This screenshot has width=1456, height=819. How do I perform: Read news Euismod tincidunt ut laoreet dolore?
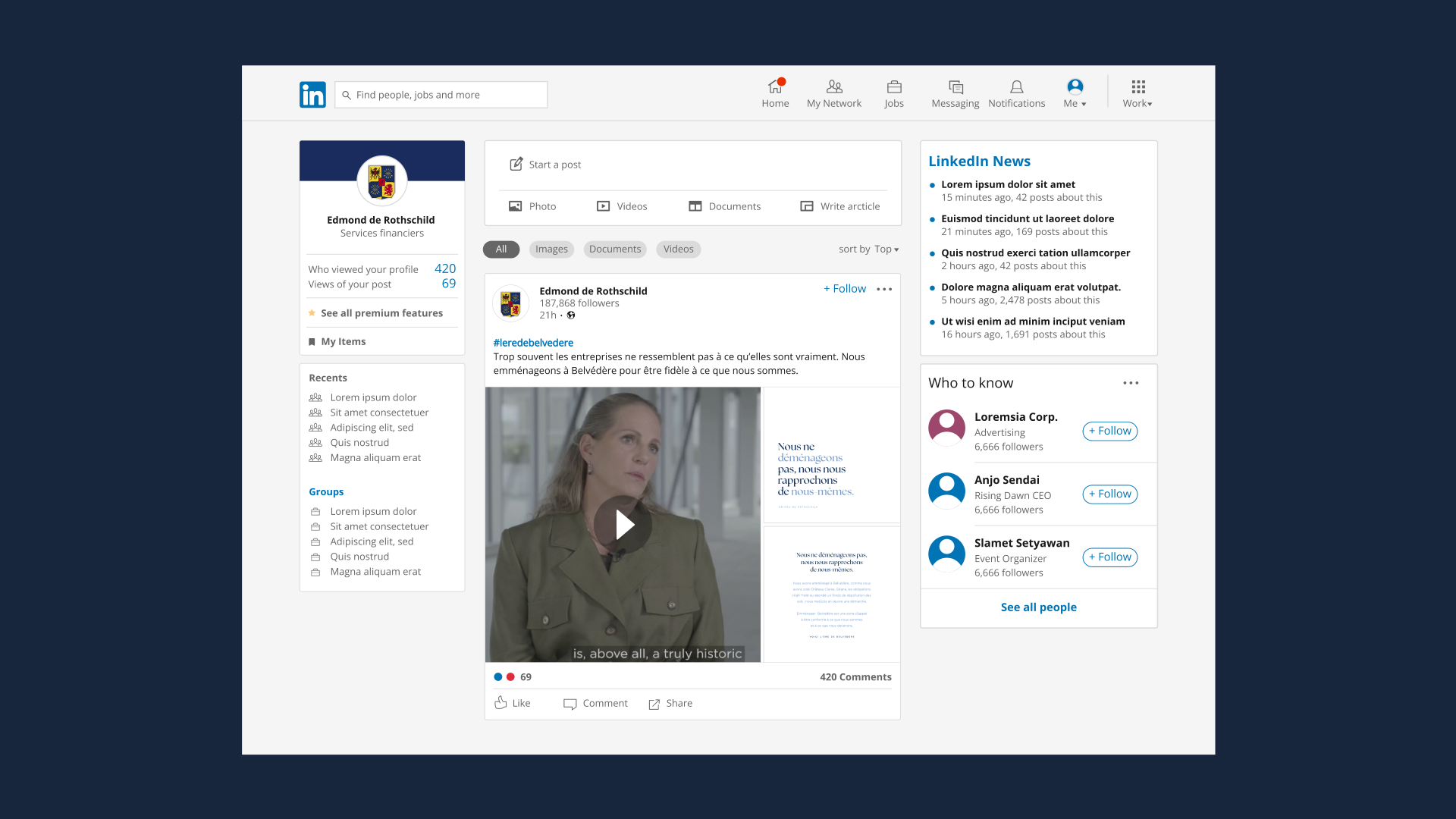coord(1028,218)
